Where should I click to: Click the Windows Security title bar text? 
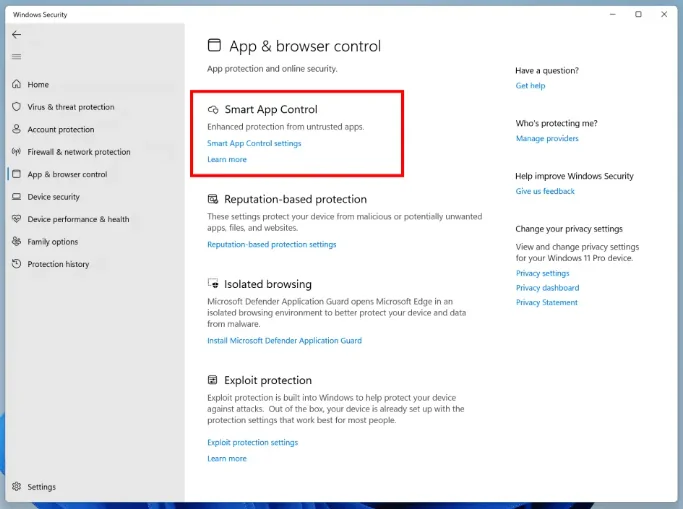click(x=40, y=14)
